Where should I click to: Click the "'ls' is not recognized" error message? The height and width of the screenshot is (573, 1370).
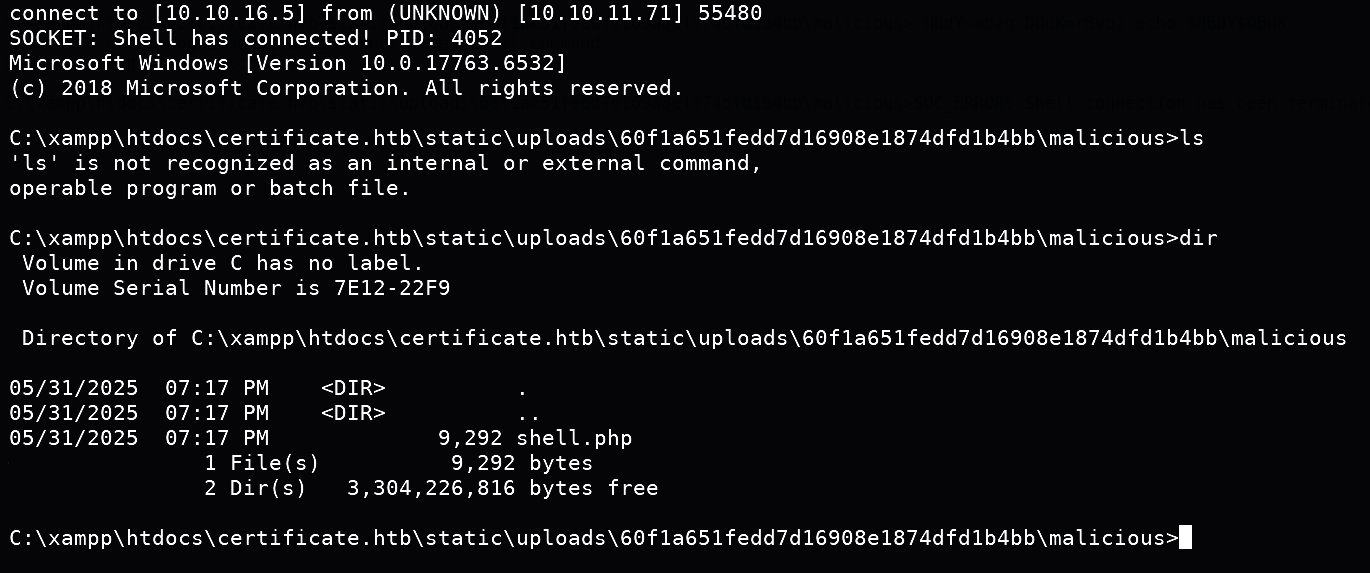(x=385, y=163)
